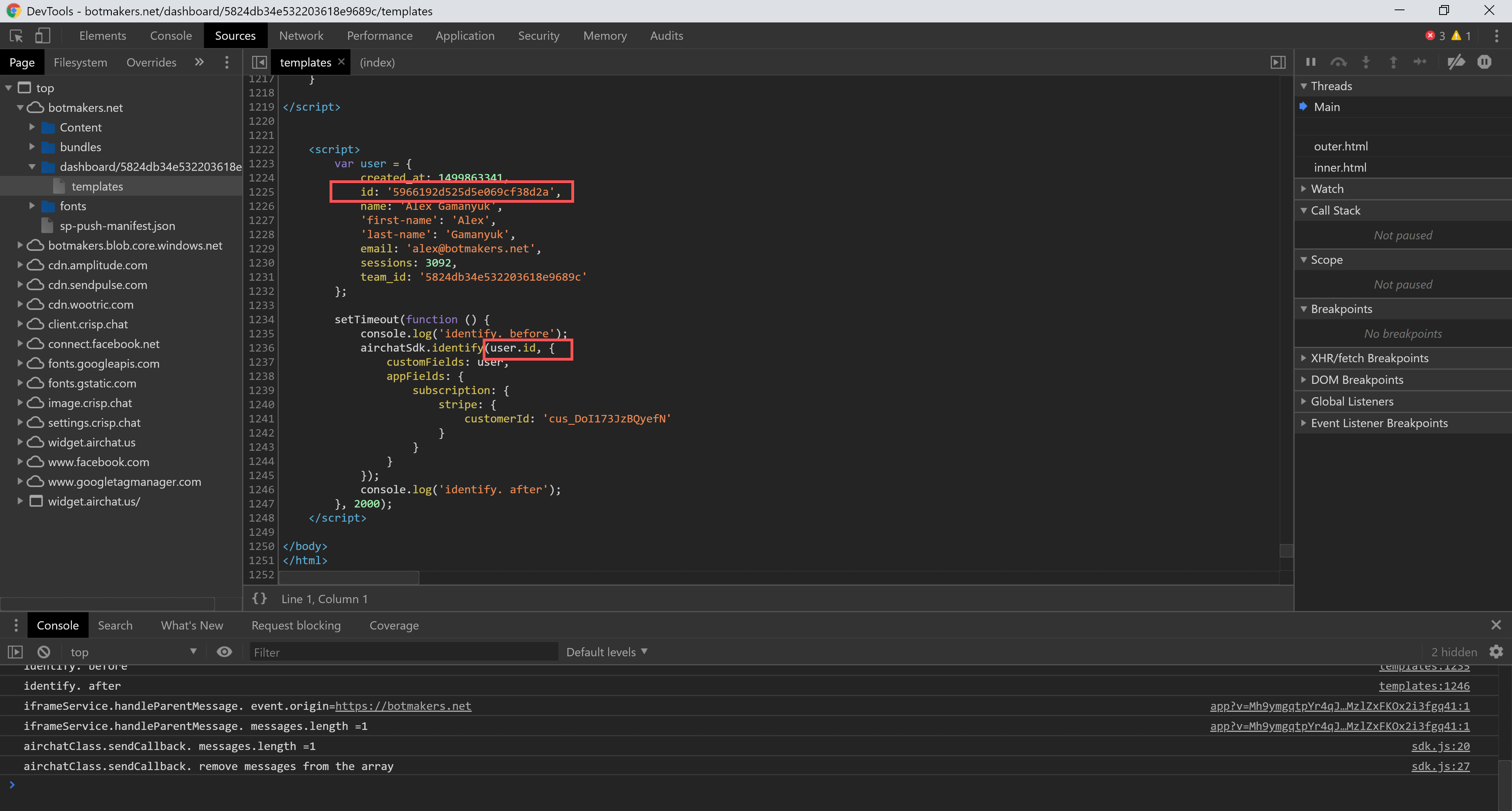
Task: Switch to the (index) file tab
Action: click(x=377, y=62)
